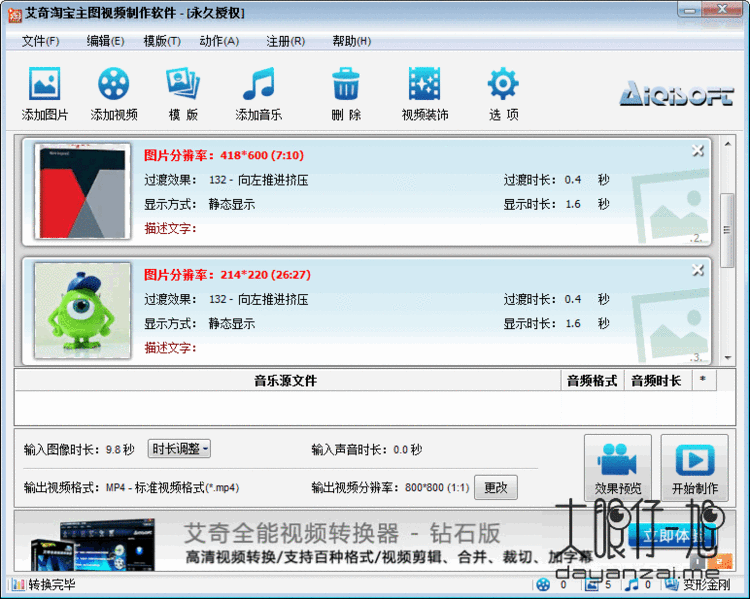The image size is (750, 599).
Task: Click 图片分辨率: 214*220 (26:27) text
Action: coord(227,275)
